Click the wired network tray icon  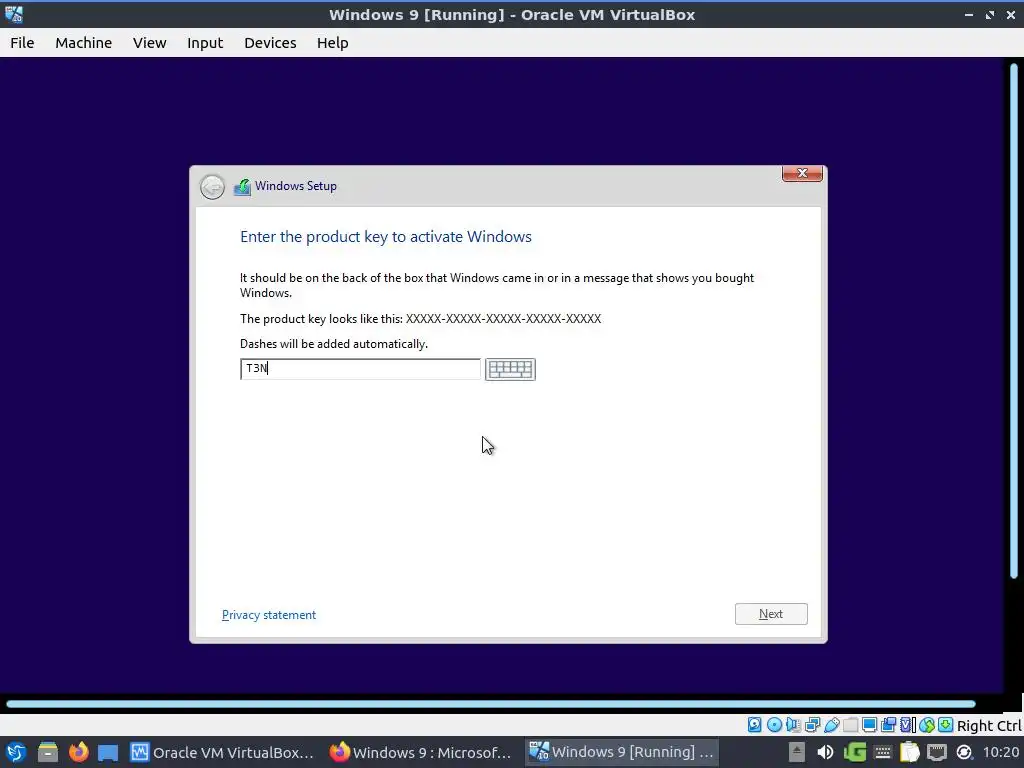937,752
